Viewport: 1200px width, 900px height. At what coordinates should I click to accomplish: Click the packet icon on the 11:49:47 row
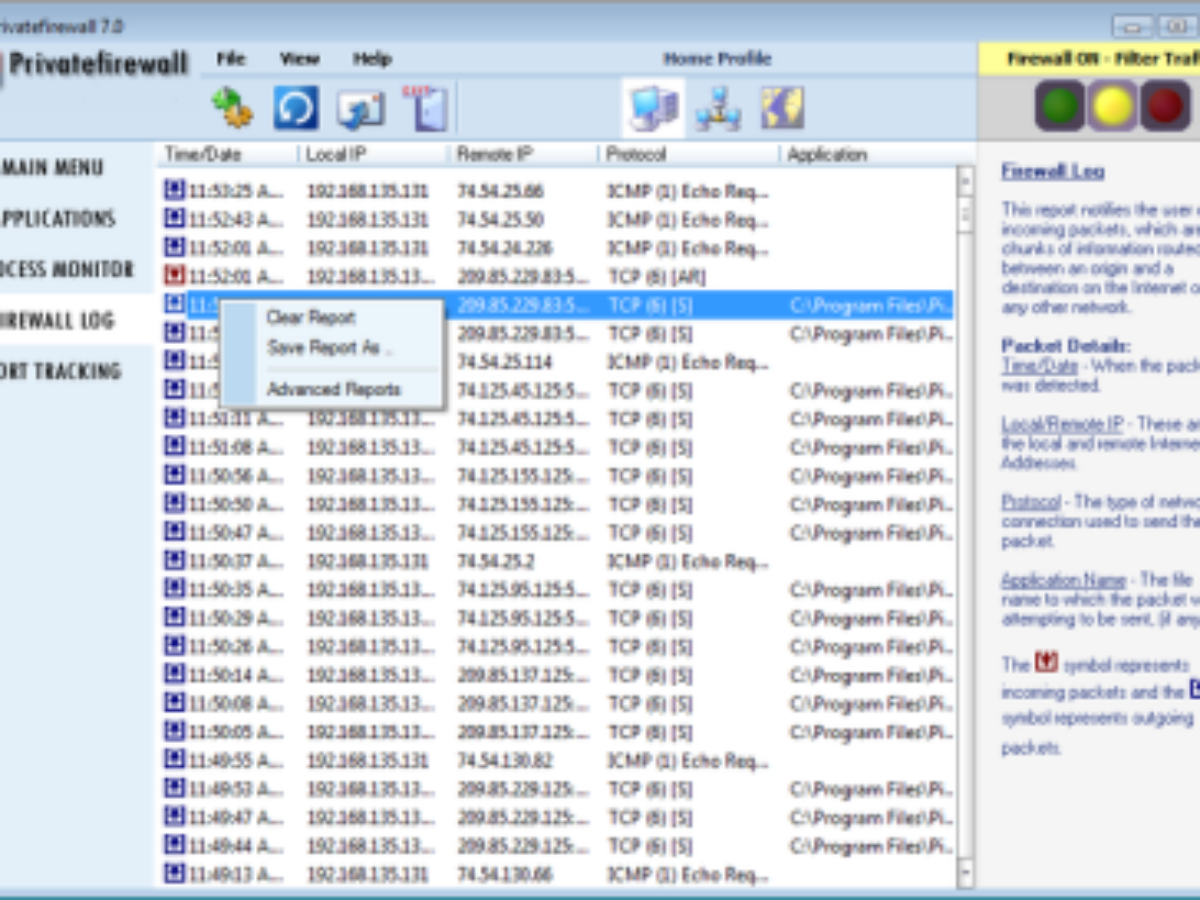(175, 816)
